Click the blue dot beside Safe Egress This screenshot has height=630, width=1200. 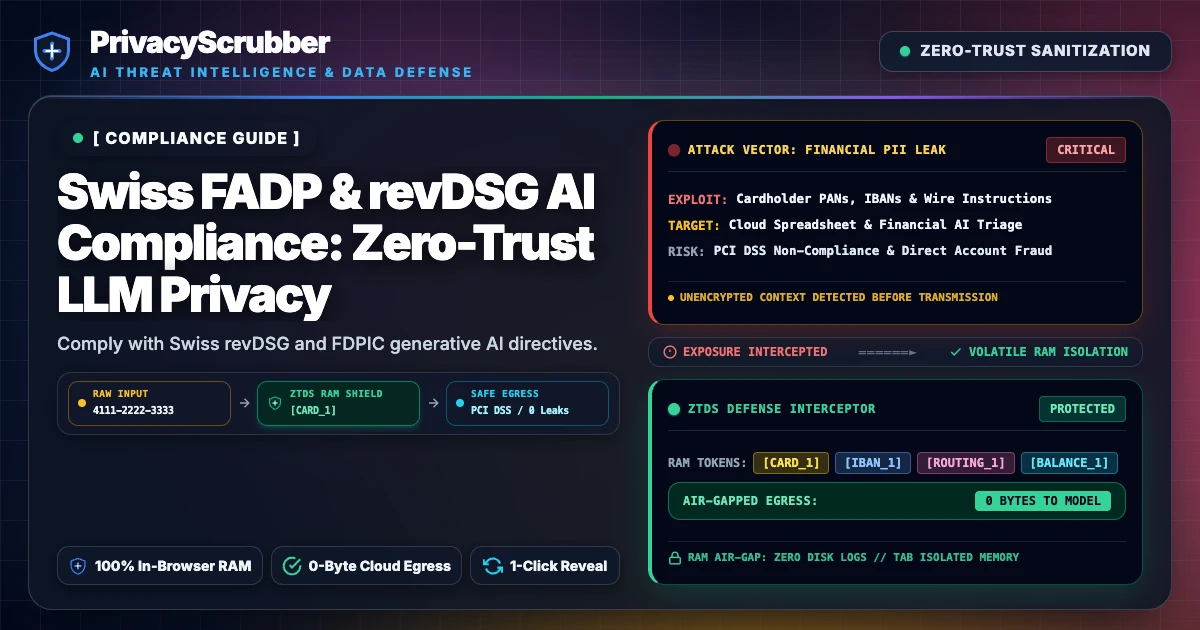[458, 403]
